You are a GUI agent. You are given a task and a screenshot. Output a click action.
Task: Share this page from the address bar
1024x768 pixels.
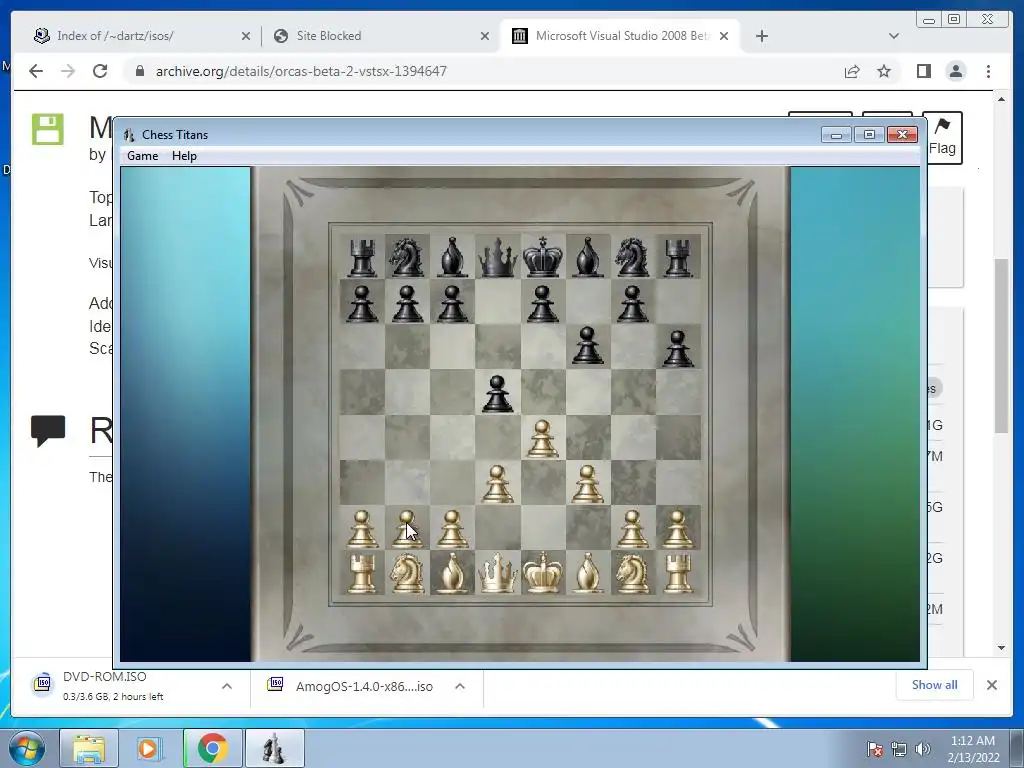click(852, 71)
